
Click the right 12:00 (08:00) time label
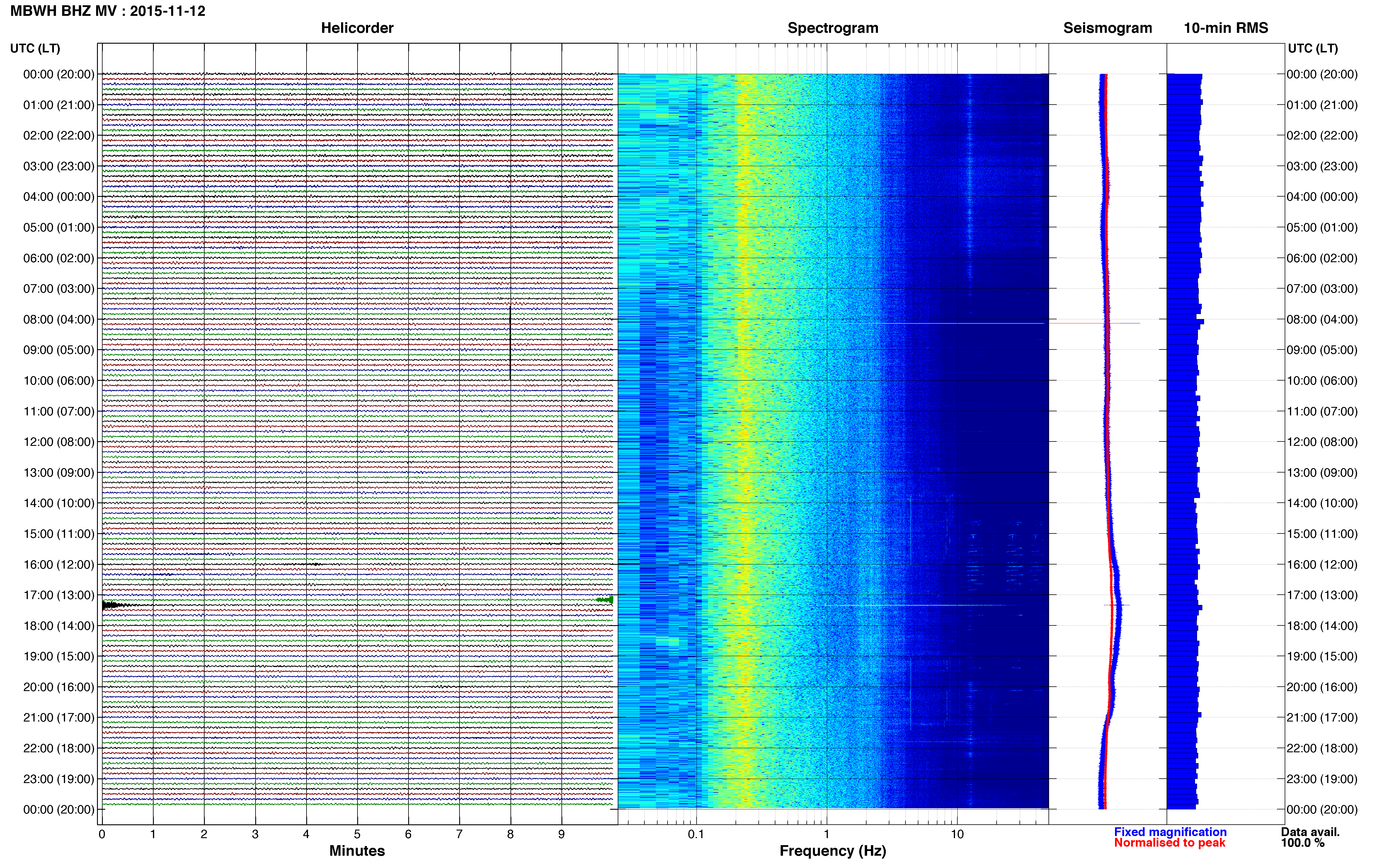click(x=1322, y=442)
